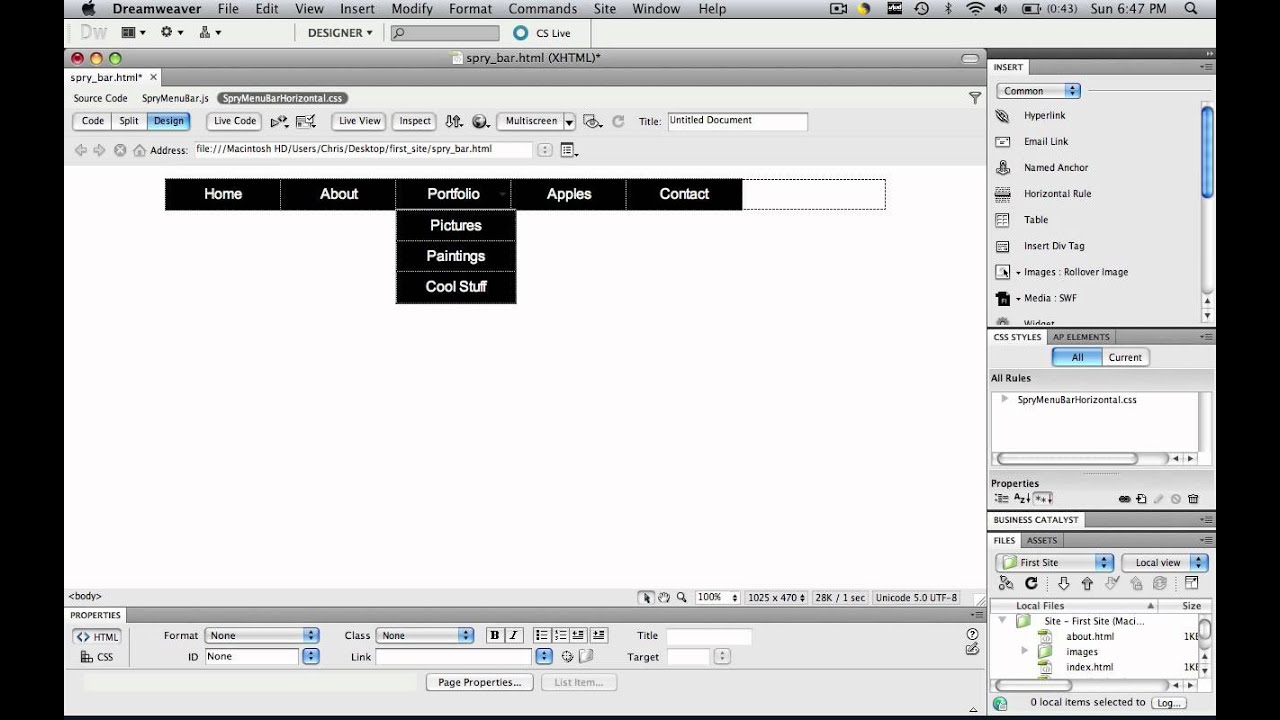Viewport: 1280px width, 720px height.
Task: Switch to ASSETS tab
Action: tap(1042, 540)
